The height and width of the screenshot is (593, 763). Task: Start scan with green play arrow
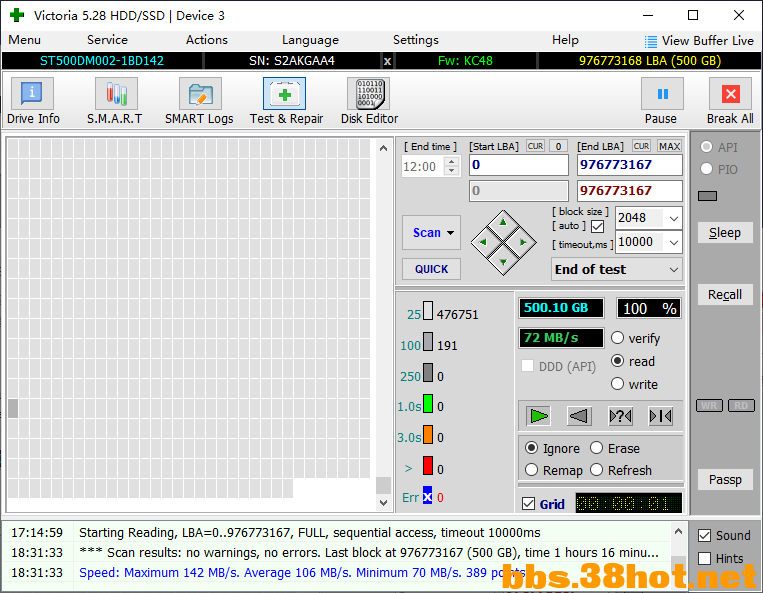click(x=538, y=416)
